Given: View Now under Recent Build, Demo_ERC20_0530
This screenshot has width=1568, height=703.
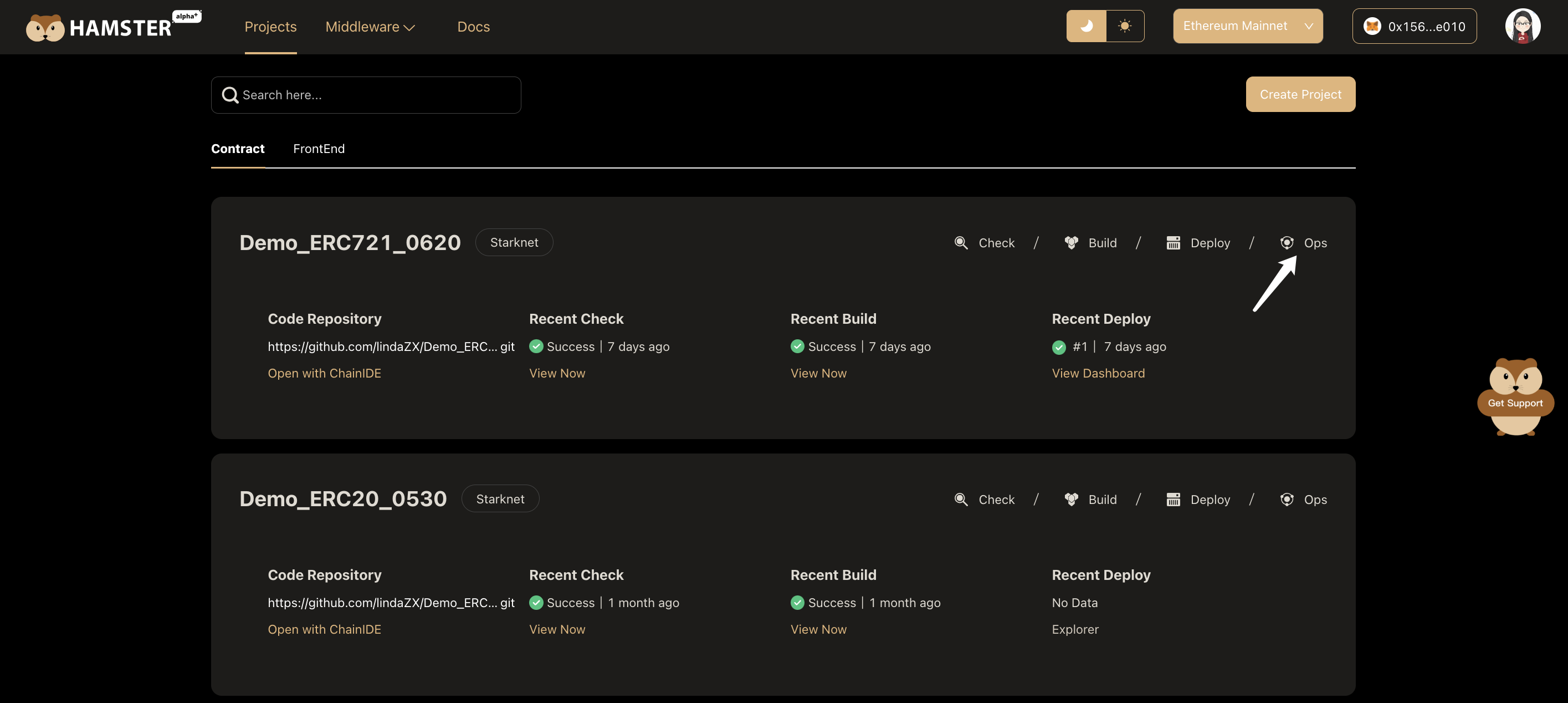Looking at the screenshot, I should (818, 630).
